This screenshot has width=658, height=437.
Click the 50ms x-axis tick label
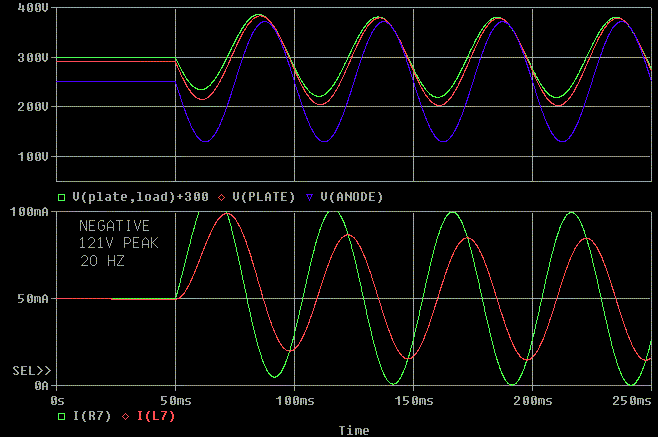point(175,400)
